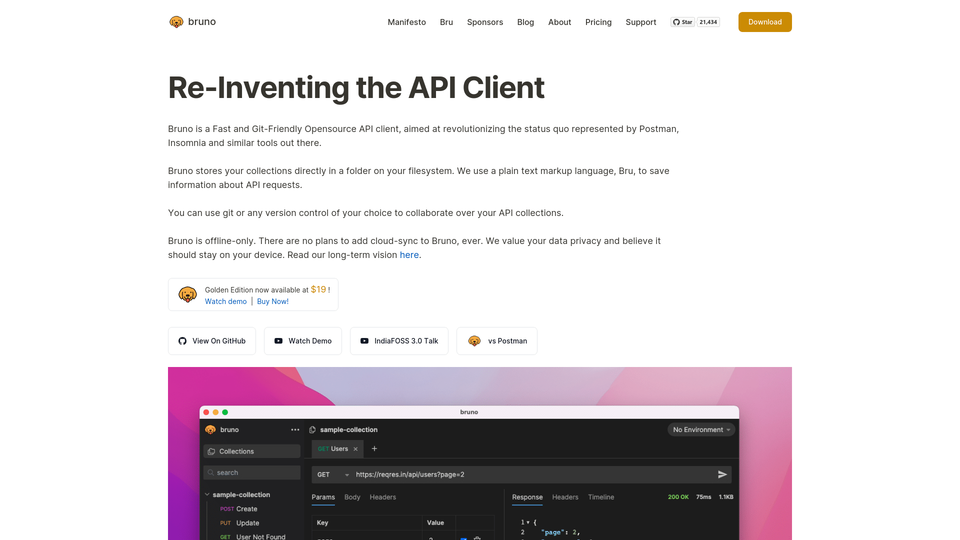Screen dimensions: 960x540
Task: Collapse the sample-collection tree chevron
Action: coord(207,495)
